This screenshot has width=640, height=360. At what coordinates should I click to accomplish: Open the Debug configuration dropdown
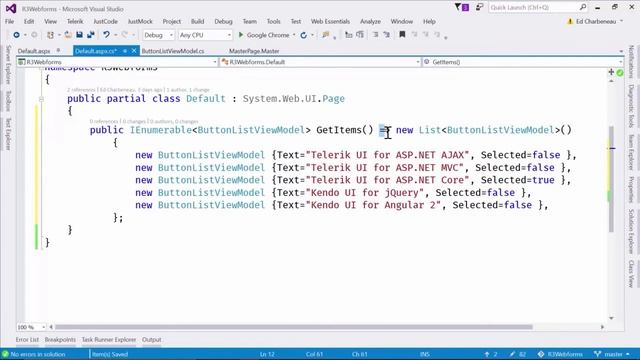(158, 35)
